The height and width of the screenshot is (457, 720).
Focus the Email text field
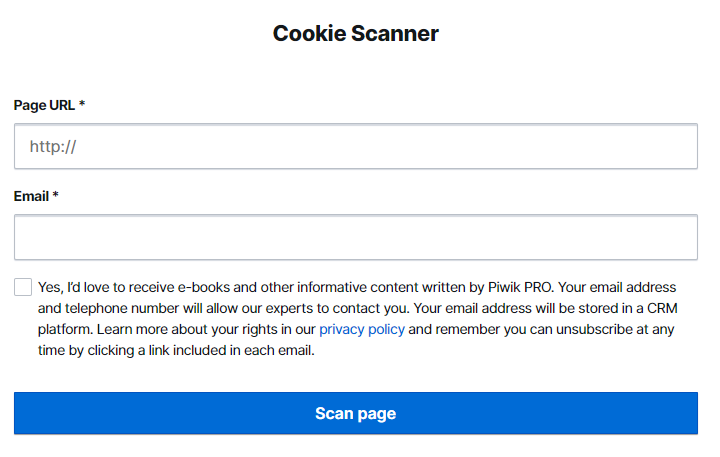click(x=355, y=237)
